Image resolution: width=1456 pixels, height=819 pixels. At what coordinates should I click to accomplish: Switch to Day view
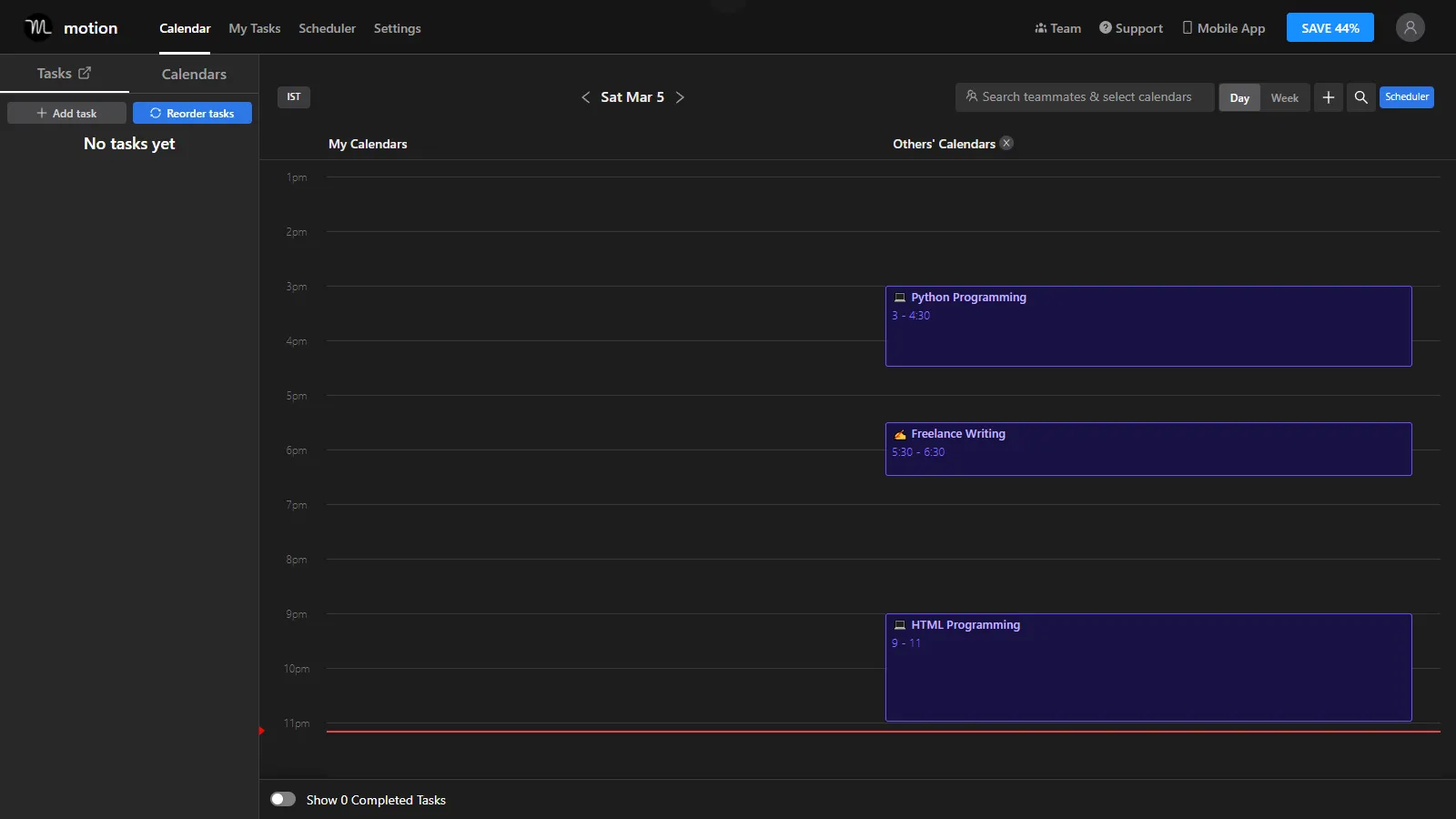(x=1239, y=97)
